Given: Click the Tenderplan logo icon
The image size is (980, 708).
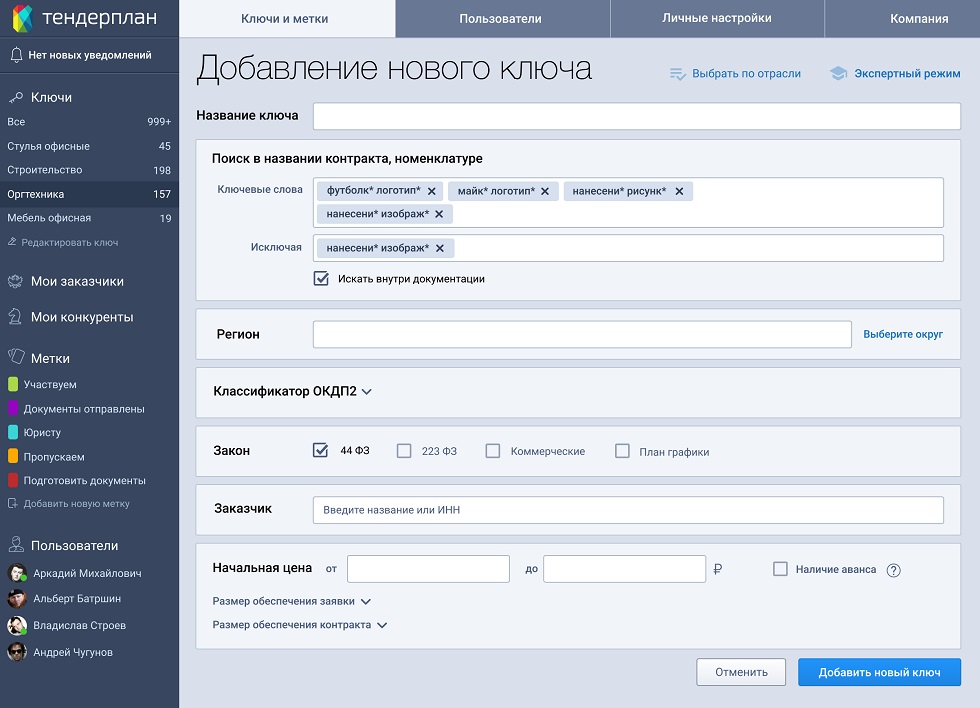Looking at the screenshot, I should coord(23,19).
